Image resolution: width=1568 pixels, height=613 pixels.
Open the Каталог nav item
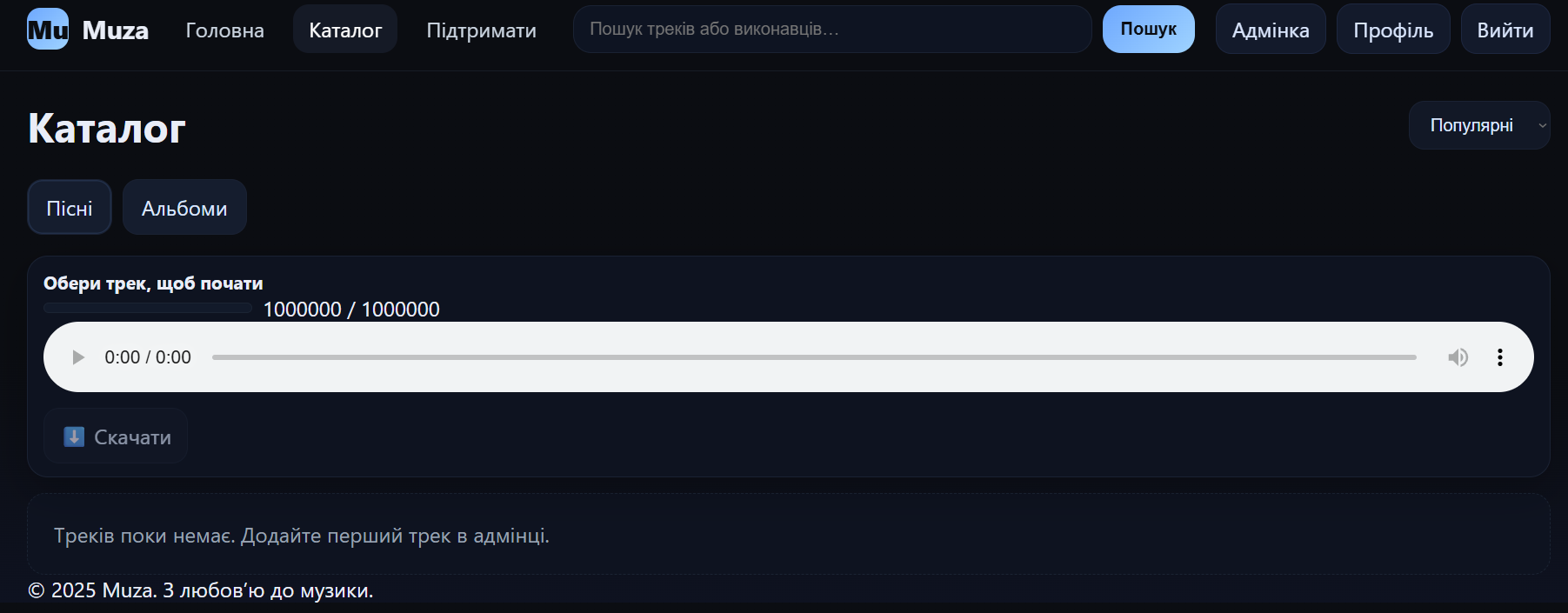pos(345,30)
